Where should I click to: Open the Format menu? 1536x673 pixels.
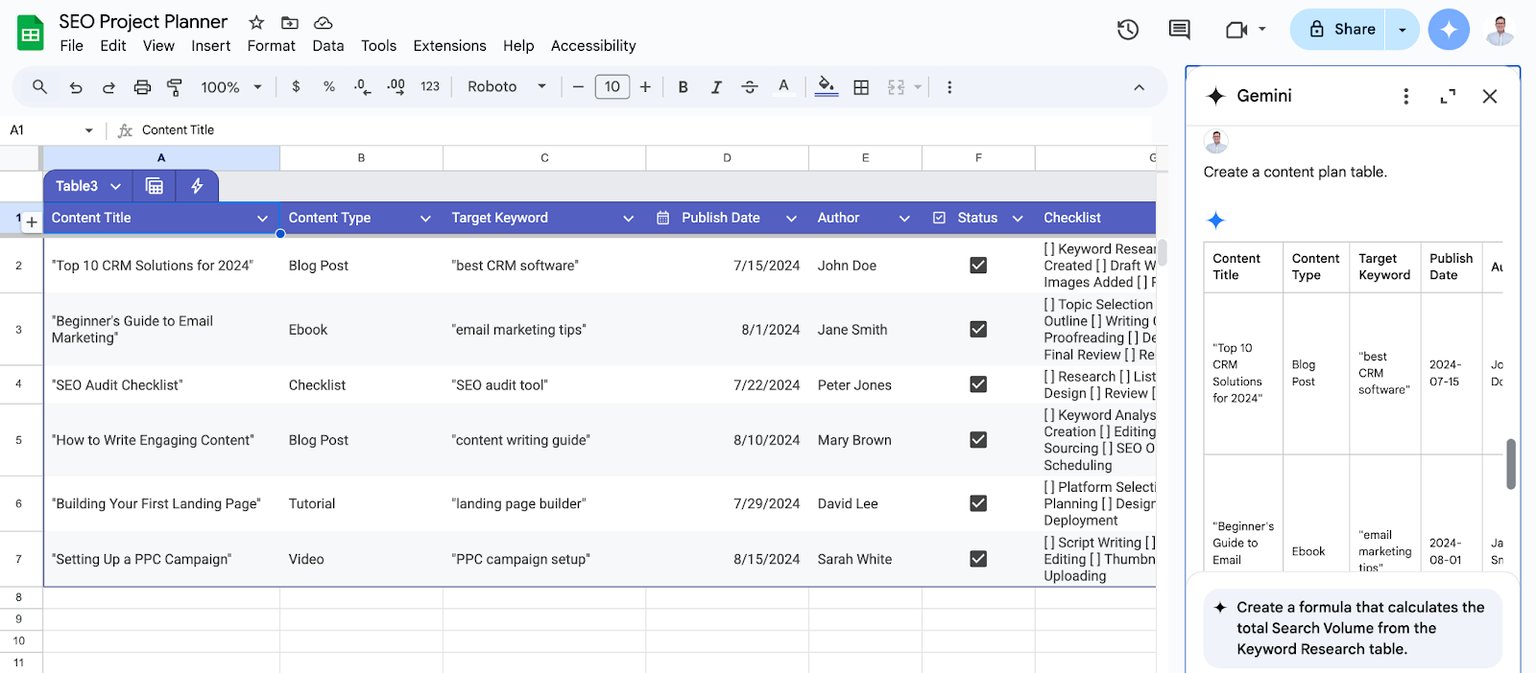271,45
